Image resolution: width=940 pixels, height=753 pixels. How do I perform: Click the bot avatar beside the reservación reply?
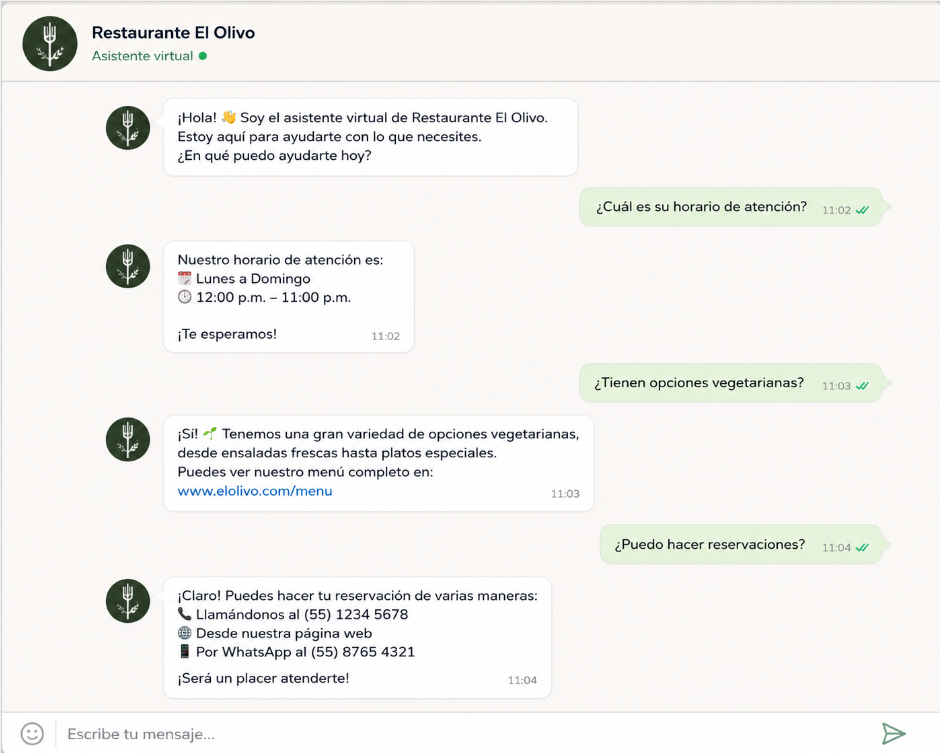click(128, 601)
